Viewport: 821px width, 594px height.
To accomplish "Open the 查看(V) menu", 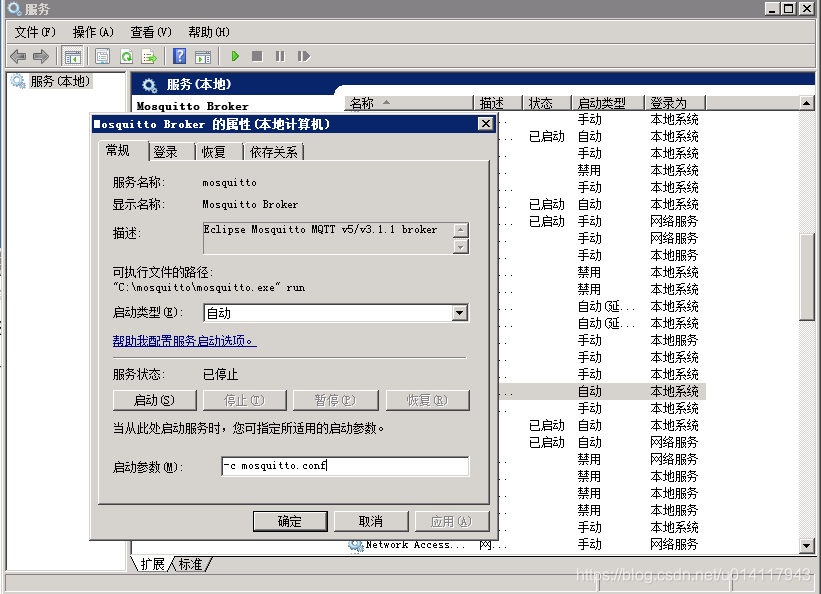I will tap(151, 32).
